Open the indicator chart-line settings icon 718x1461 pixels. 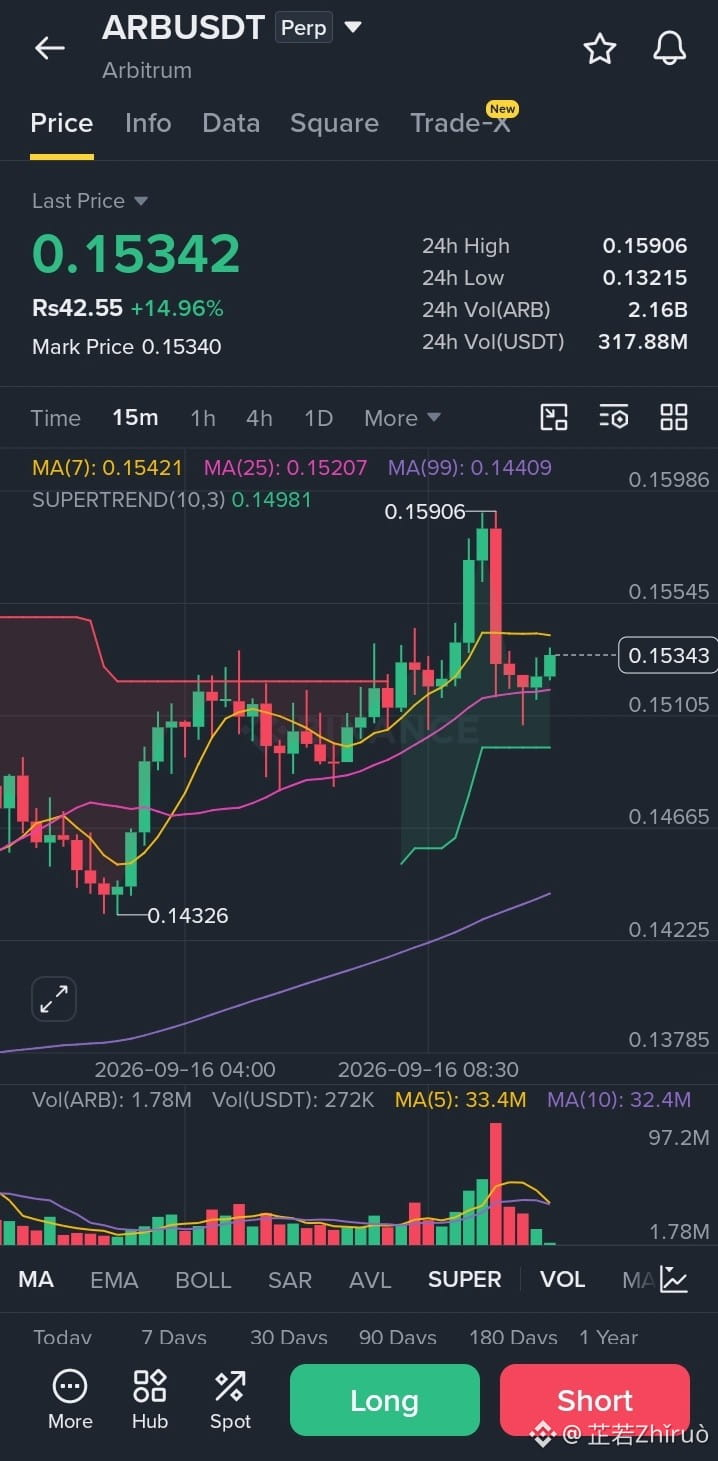coord(674,1279)
